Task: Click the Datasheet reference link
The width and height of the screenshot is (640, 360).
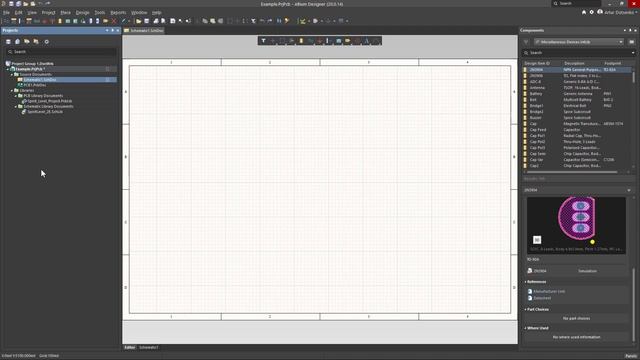Action: click(x=542, y=298)
